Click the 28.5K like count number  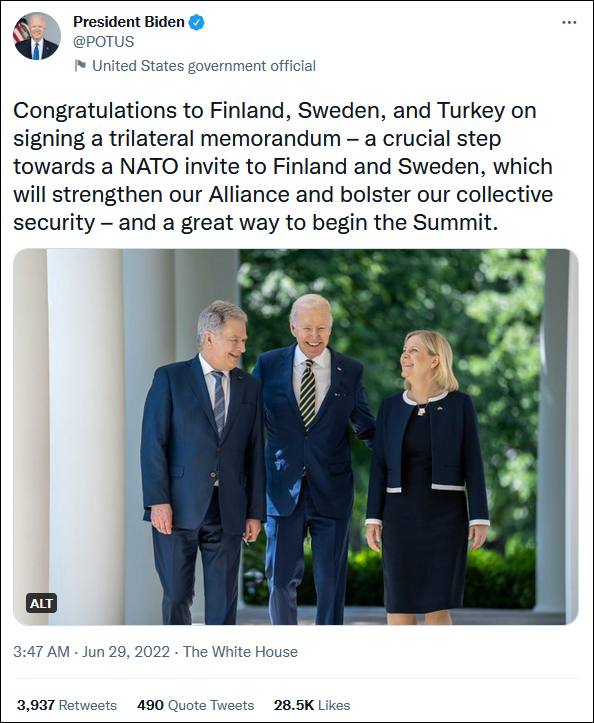294,705
